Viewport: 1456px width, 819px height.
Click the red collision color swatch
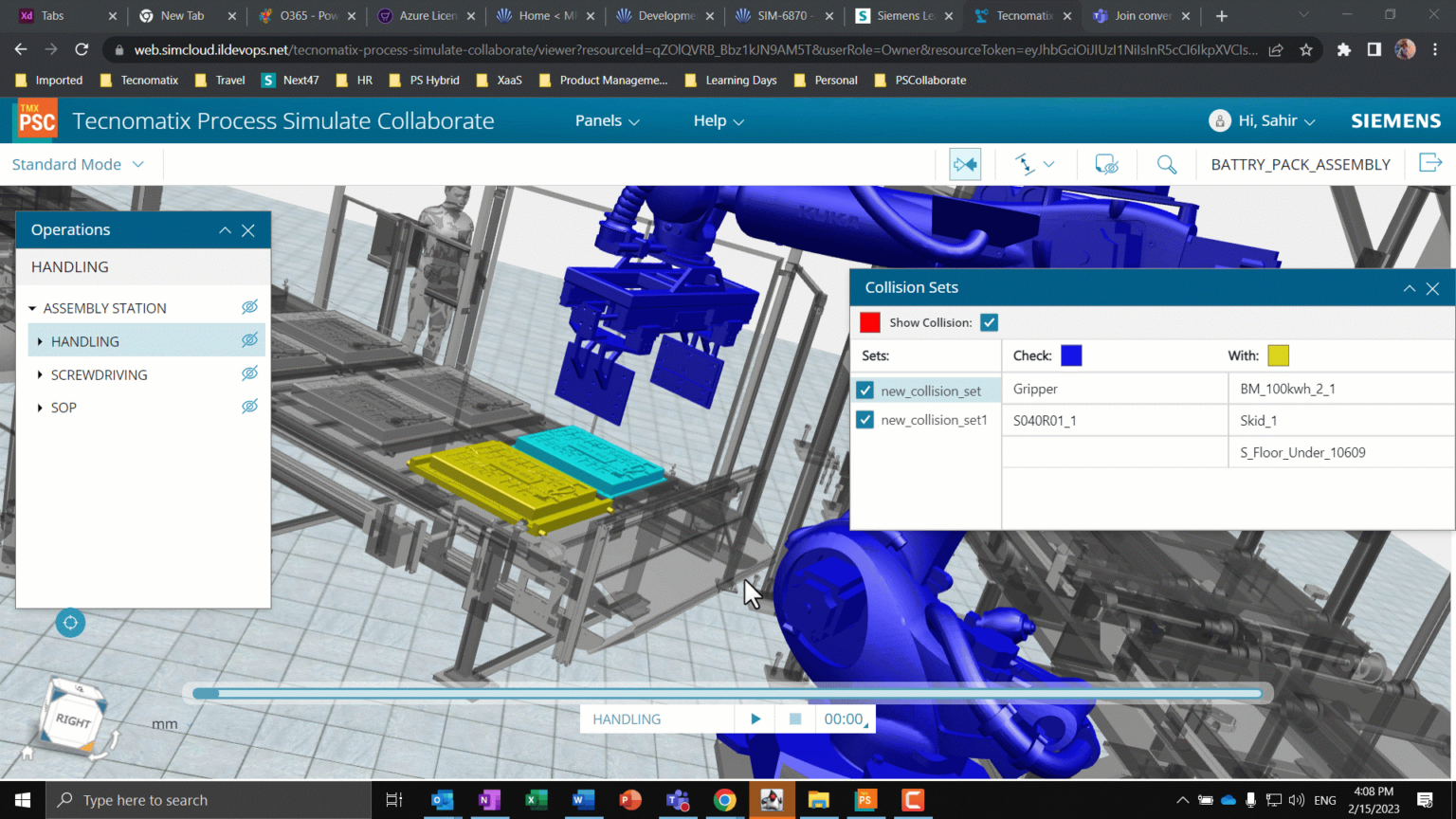click(x=868, y=322)
